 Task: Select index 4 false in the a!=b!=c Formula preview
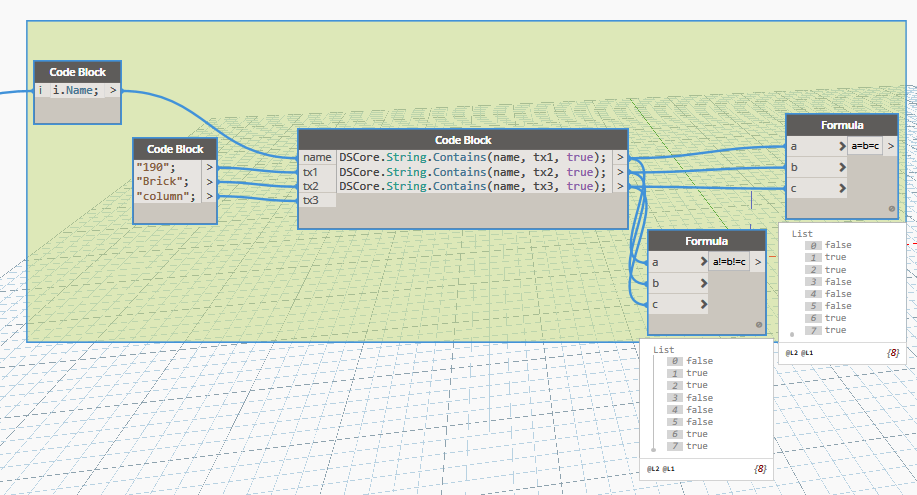690,410
